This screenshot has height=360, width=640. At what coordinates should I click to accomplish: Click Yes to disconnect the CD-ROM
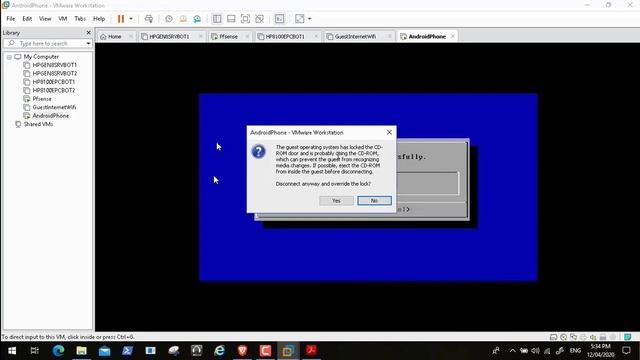click(336, 200)
